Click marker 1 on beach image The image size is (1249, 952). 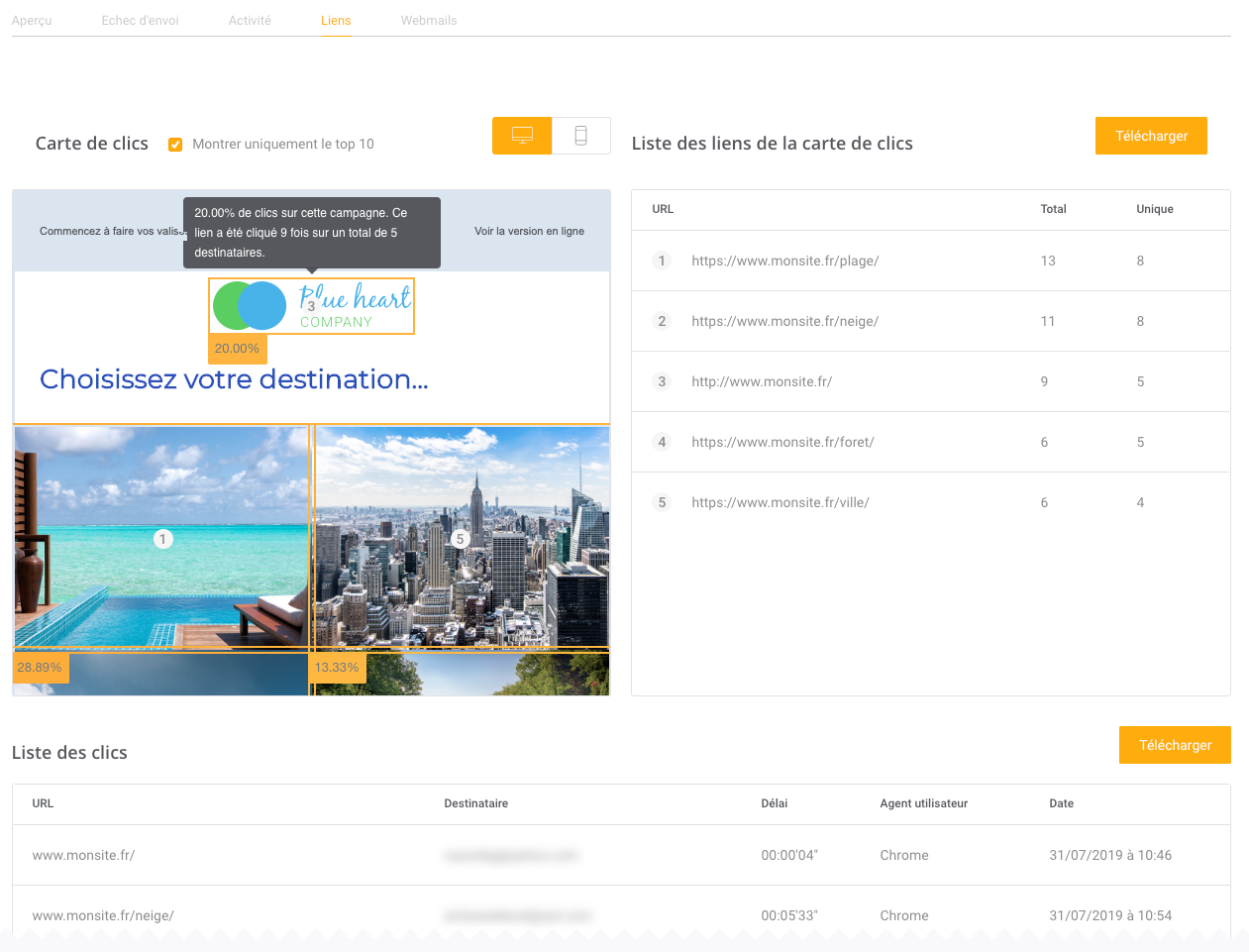(163, 539)
